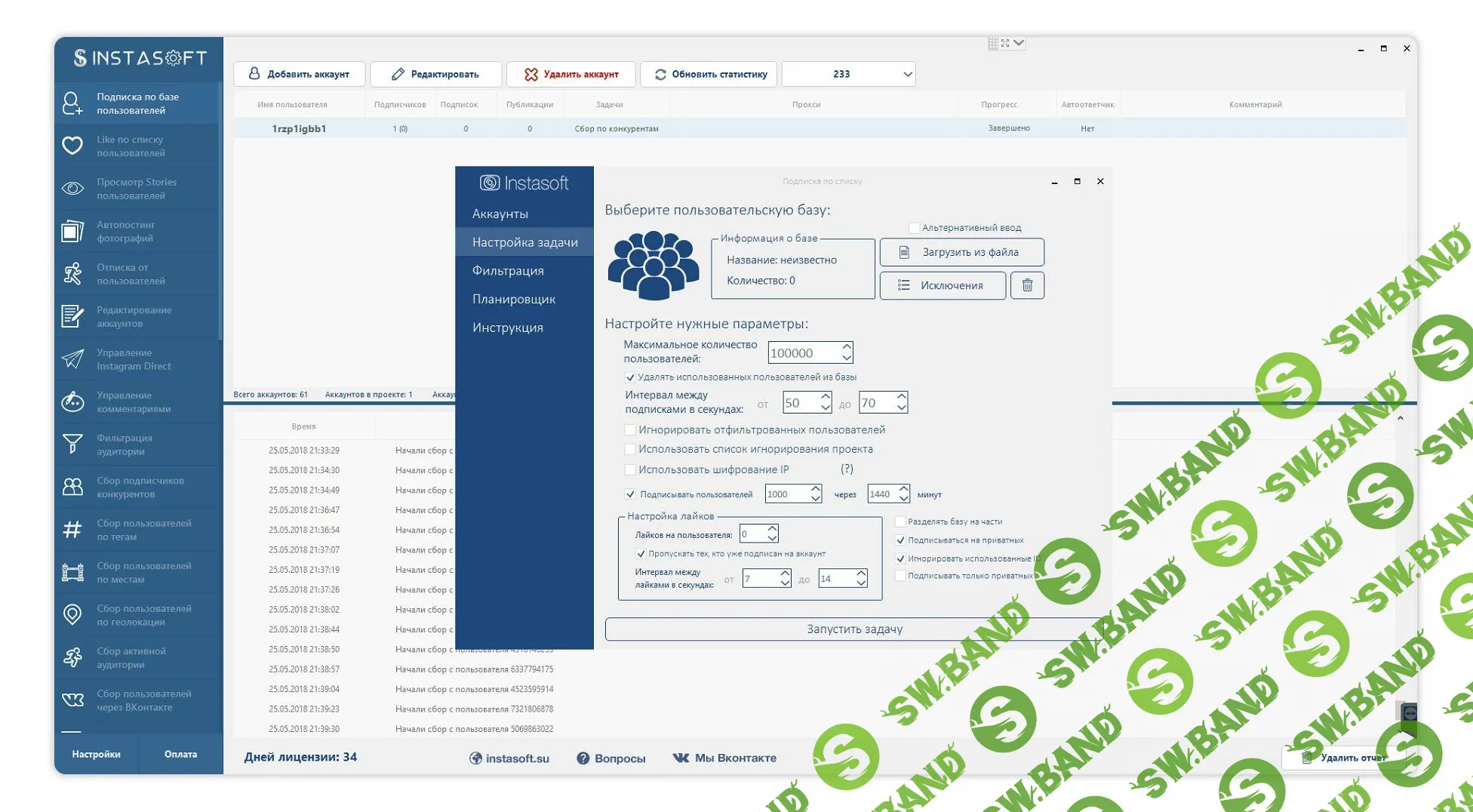Increase Максимальное количество пользователей spinner value
Image resolution: width=1473 pixels, height=812 pixels.
[x=847, y=347]
